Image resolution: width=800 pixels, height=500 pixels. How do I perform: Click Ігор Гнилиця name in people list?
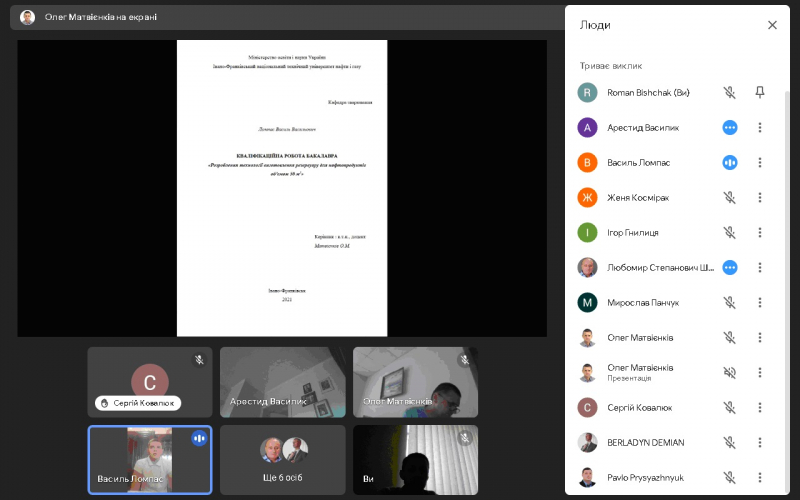pyautogui.click(x=633, y=233)
